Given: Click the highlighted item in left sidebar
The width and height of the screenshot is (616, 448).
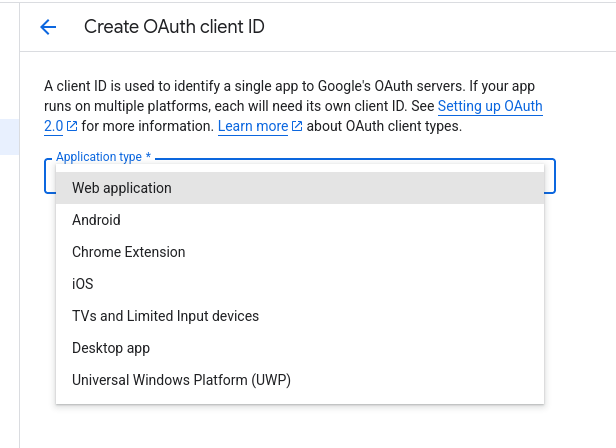Looking at the screenshot, I should (9, 137).
